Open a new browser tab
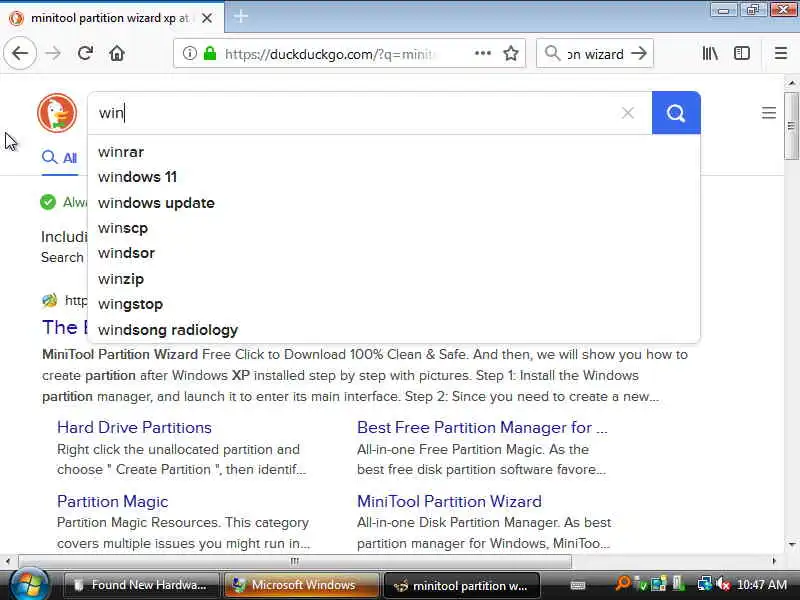Image resolution: width=800 pixels, height=600 pixels. (x=241, y=16)
